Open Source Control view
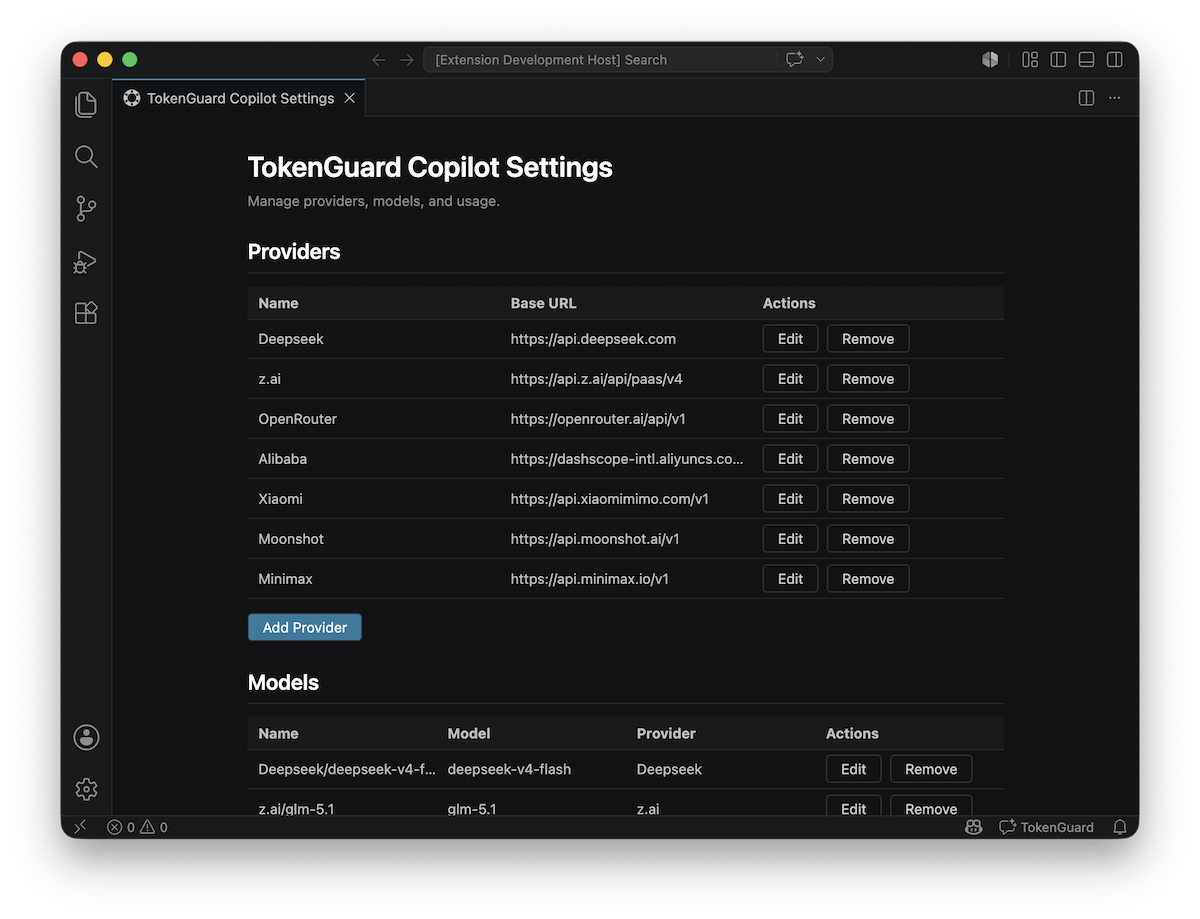The image size is (1200, 919). click(x=86, y=208)
